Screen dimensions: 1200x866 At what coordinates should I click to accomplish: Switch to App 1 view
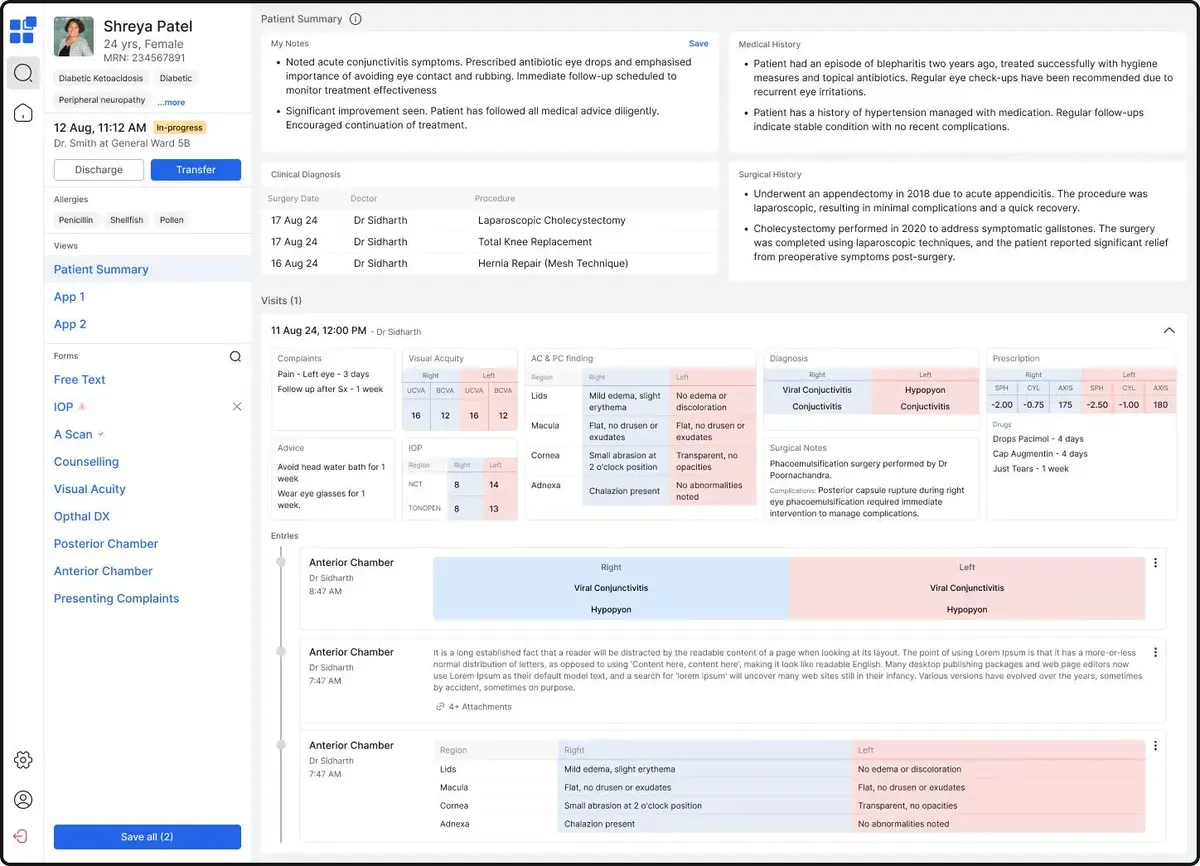69,297
